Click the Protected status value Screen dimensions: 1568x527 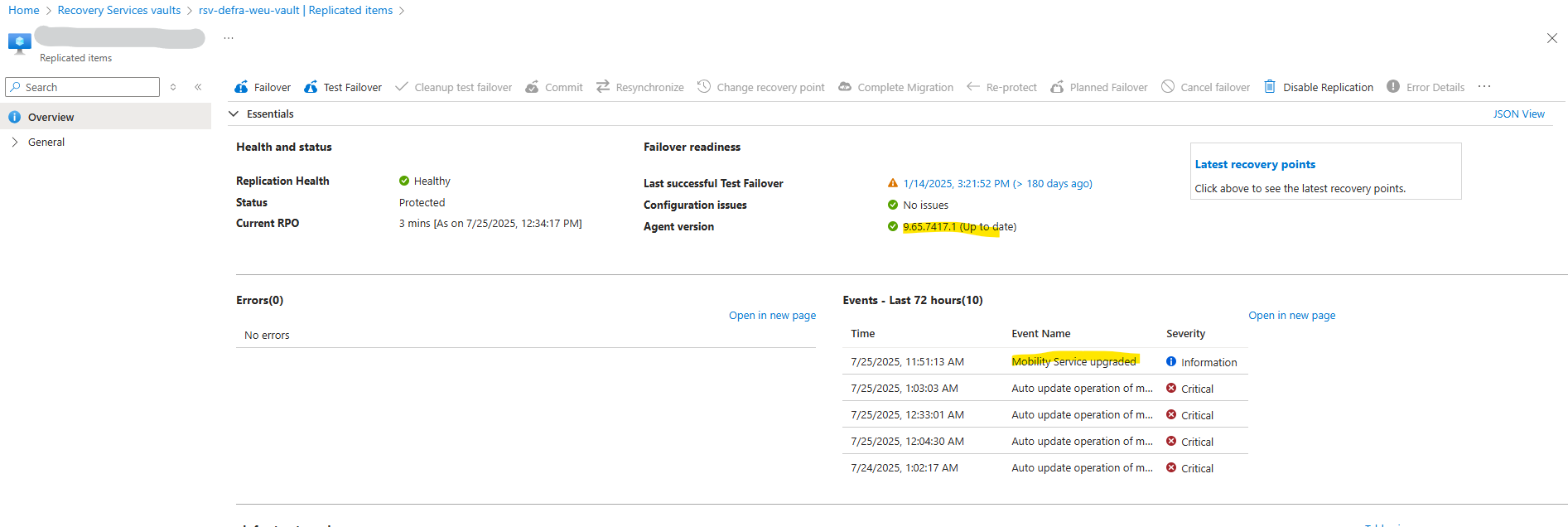(422, 203)
